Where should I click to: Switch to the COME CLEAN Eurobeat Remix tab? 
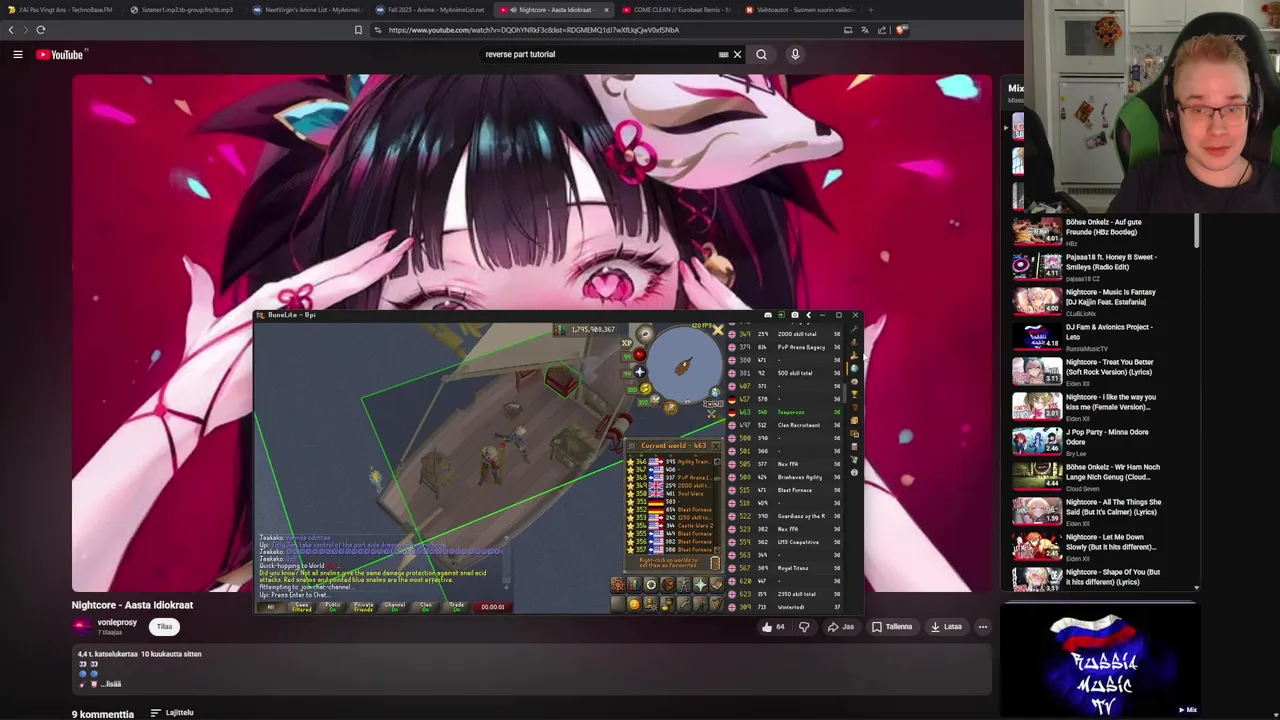tap(677, 10)
